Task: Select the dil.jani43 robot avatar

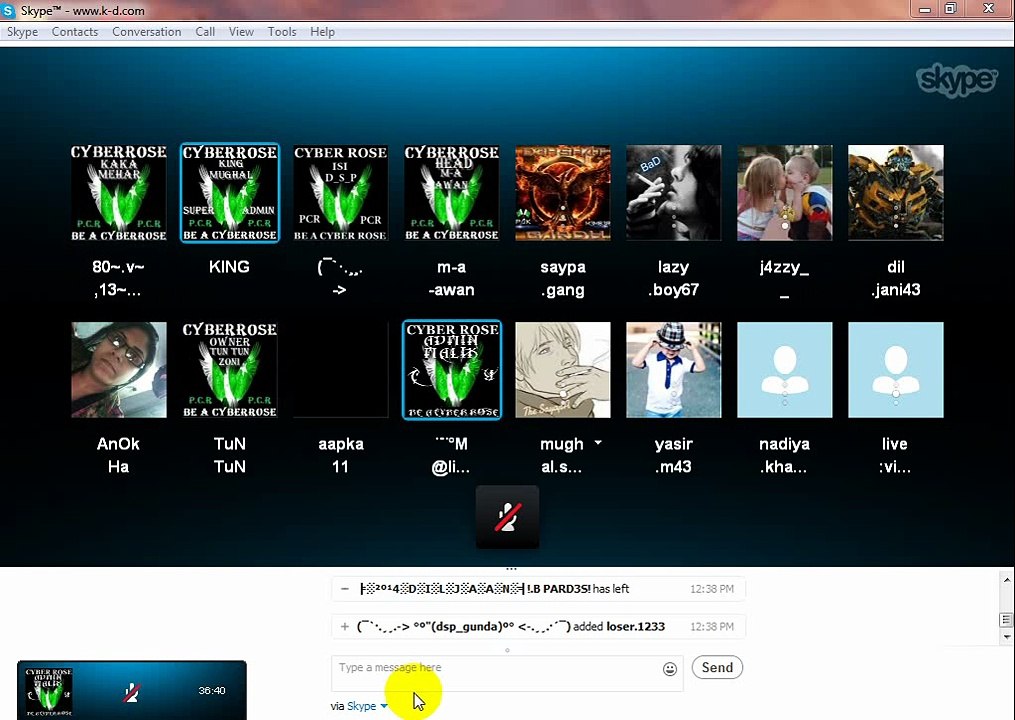Action: pos(896,193)
